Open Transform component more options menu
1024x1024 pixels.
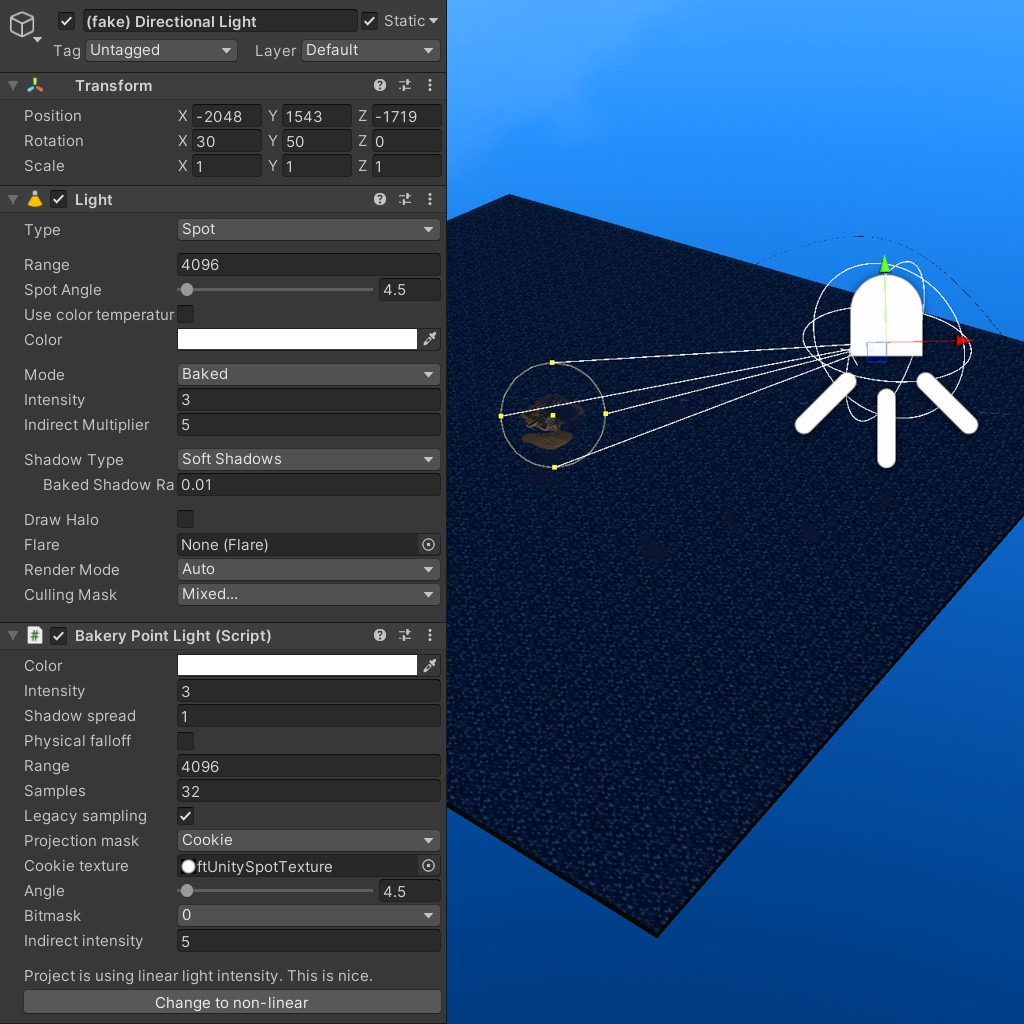pos(430,86)
